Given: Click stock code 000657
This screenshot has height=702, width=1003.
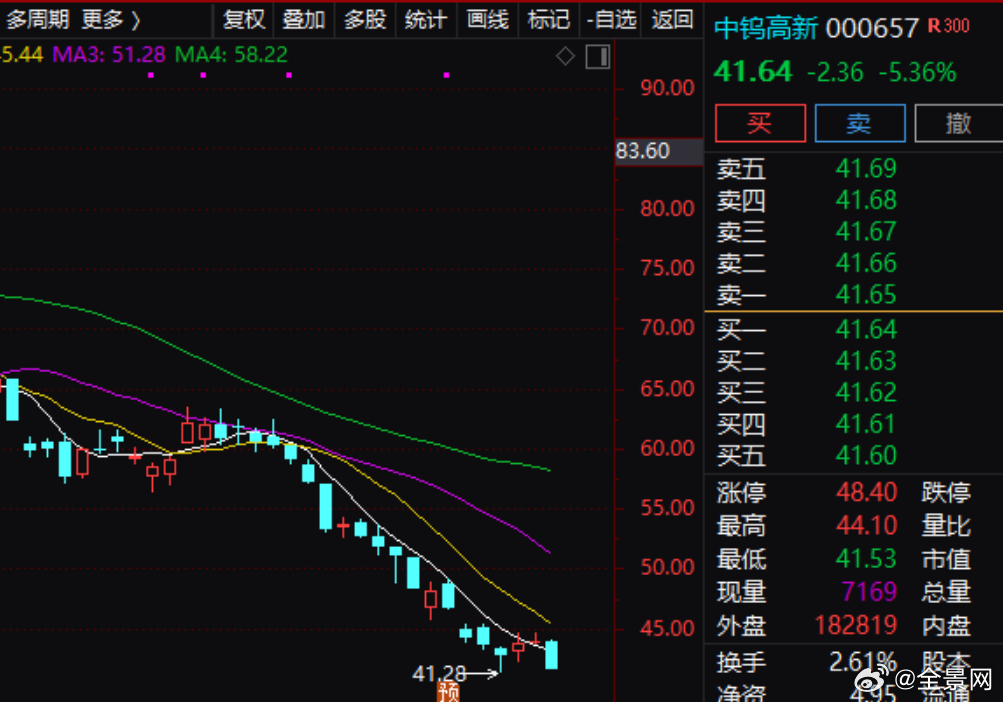Looking at the screenshot, I should tap(872, 29).
